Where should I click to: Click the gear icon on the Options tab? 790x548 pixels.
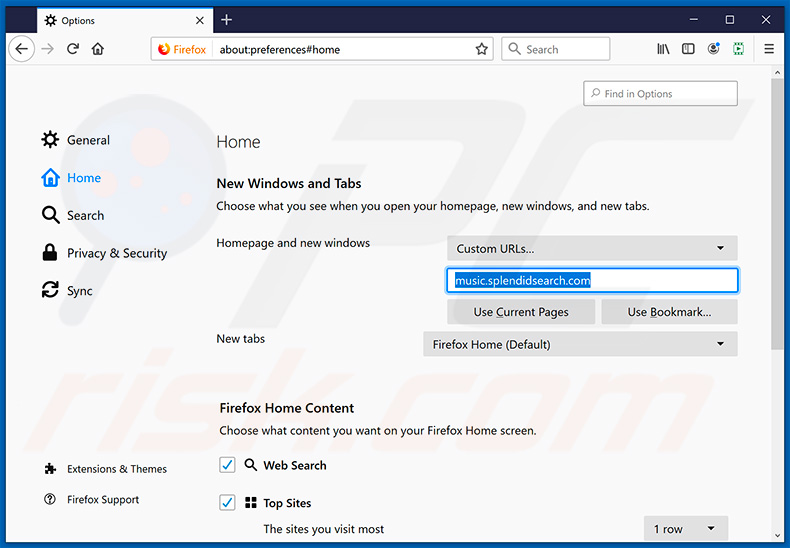tap(50, 20)
